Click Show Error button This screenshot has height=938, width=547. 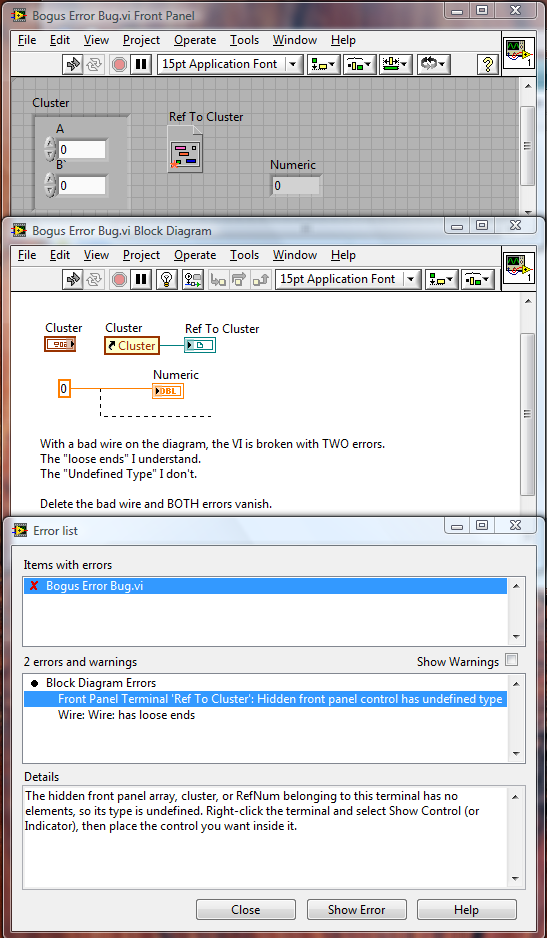click(x=356, y=909)
